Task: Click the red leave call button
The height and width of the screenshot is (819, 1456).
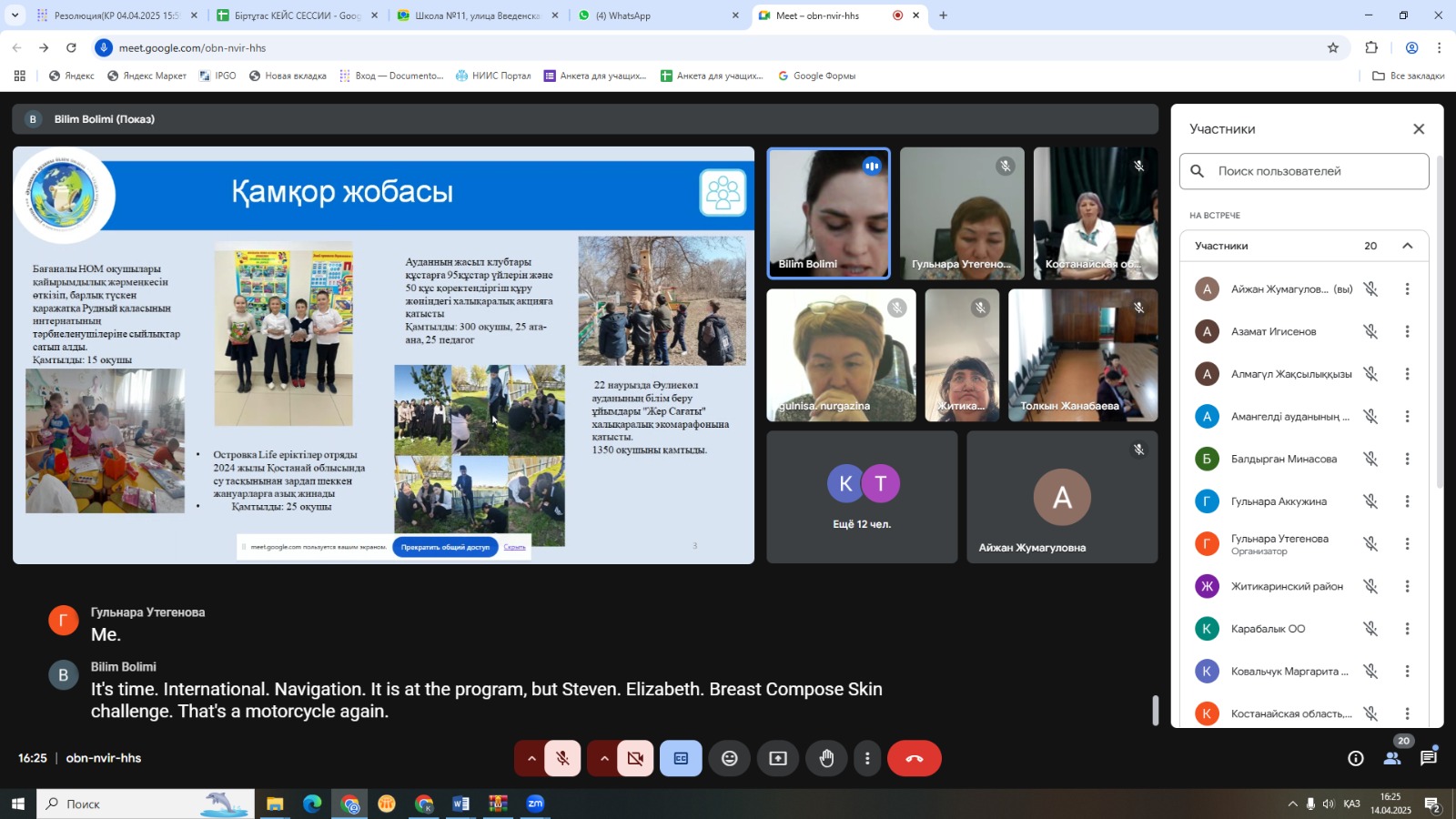Action: pyautogui.click(x=914, y=758)
